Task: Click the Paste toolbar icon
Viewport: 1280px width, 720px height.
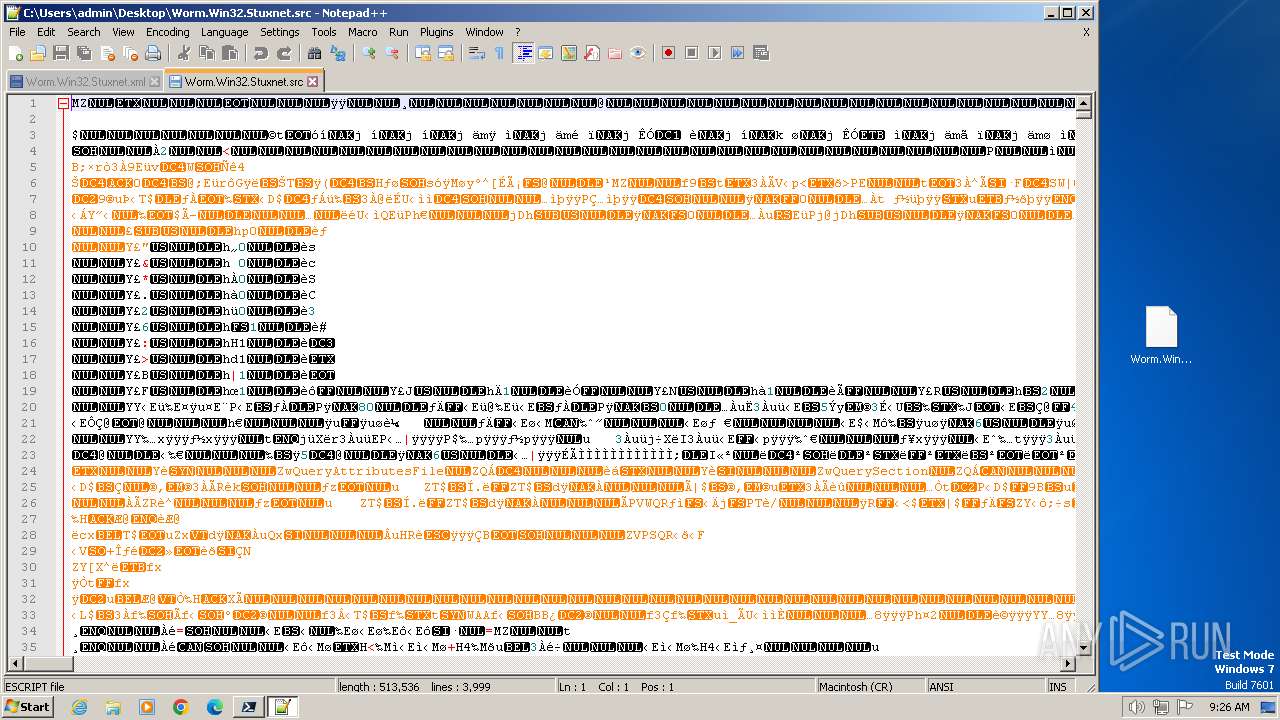Action: click(x=230, y=53)
